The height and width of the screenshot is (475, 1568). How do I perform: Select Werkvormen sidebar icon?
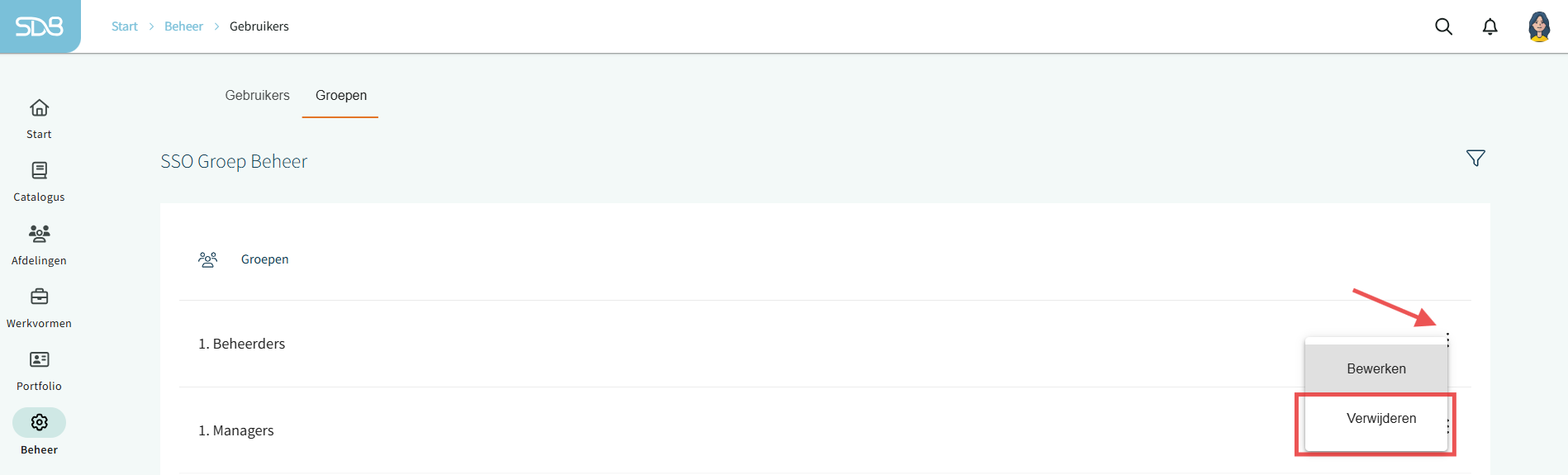(x=39, y=307)
